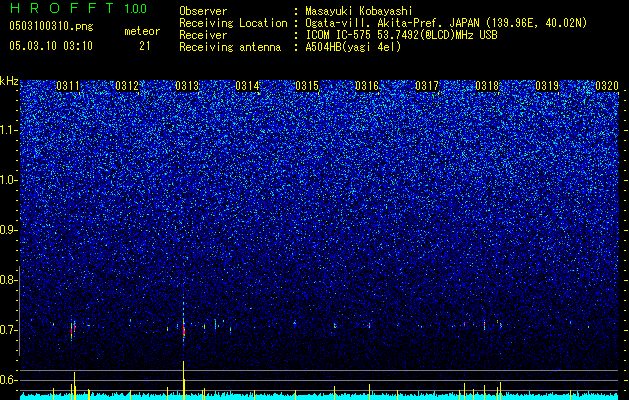The image size is (629, 400).
Task: Click the 0.6 frequency axis label
Action: tap(9, 380)
